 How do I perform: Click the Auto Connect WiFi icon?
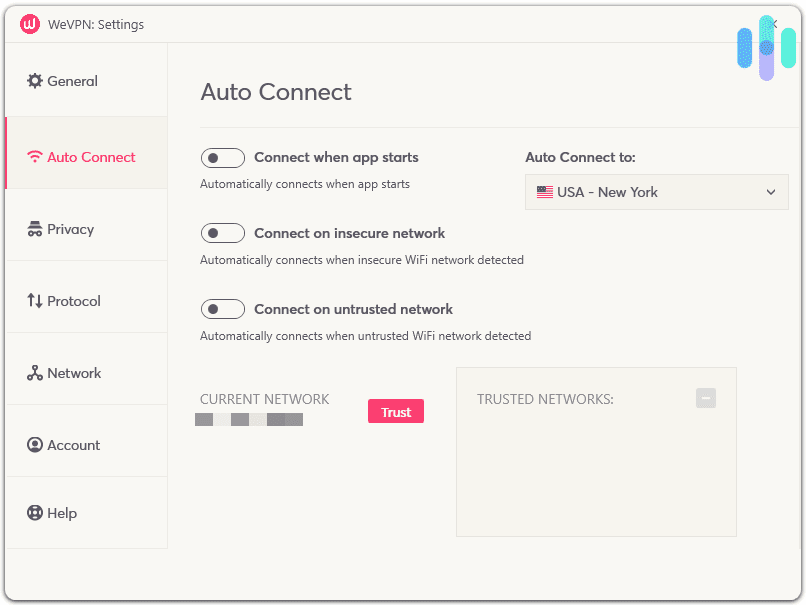pos(33,157)
